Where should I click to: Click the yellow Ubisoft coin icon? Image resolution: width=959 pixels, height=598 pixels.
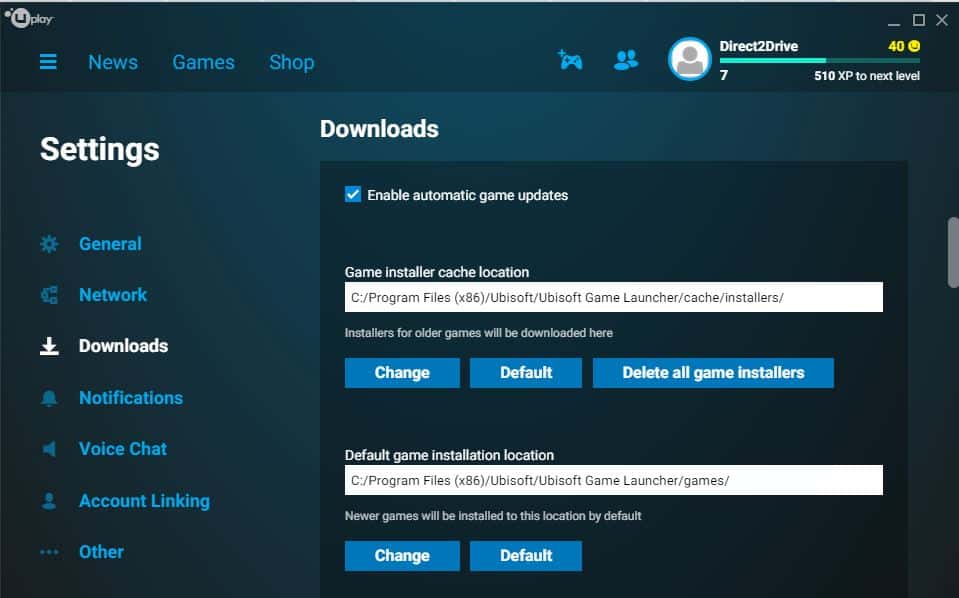pos(914,46)
